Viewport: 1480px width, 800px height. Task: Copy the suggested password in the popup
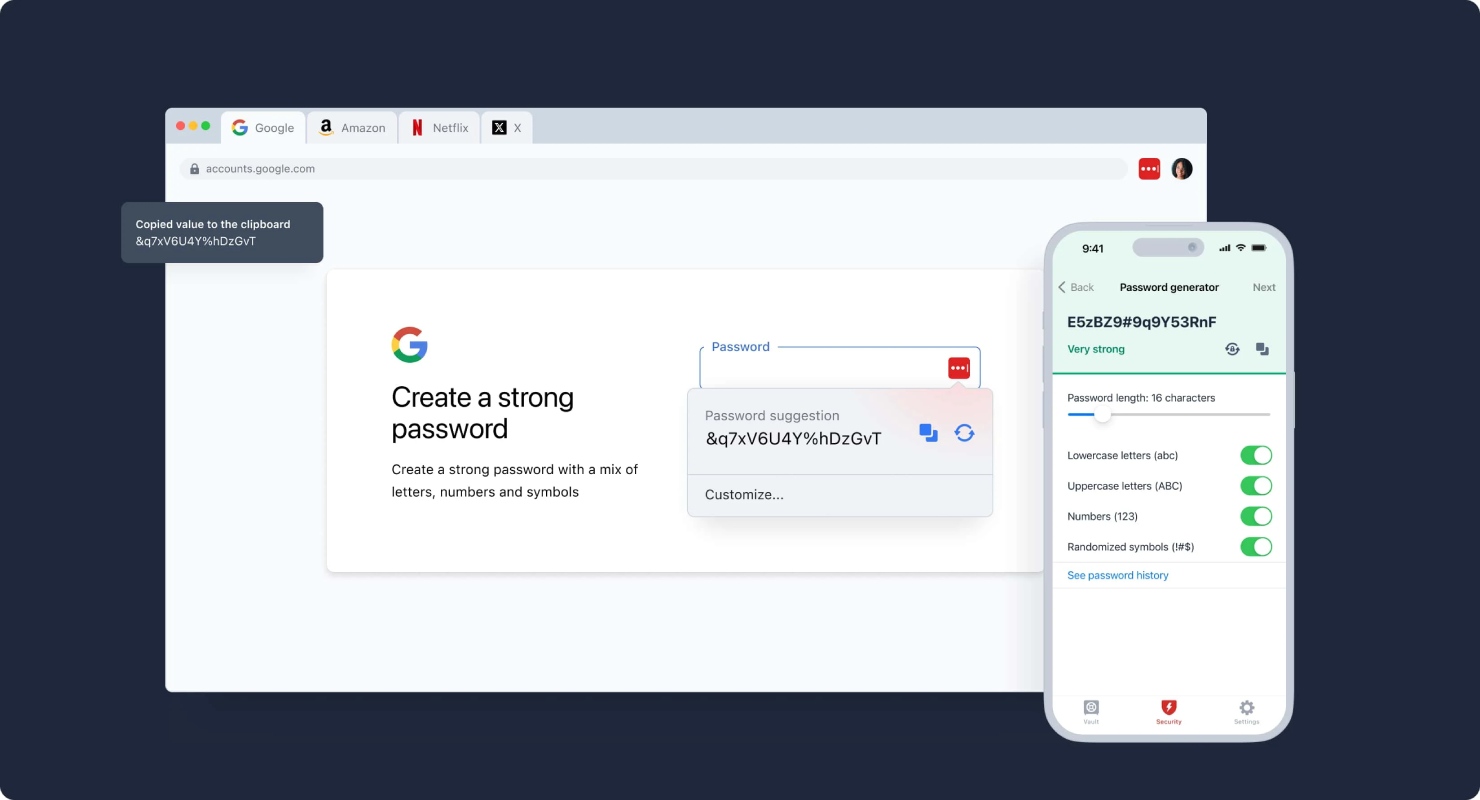(928, 433)
